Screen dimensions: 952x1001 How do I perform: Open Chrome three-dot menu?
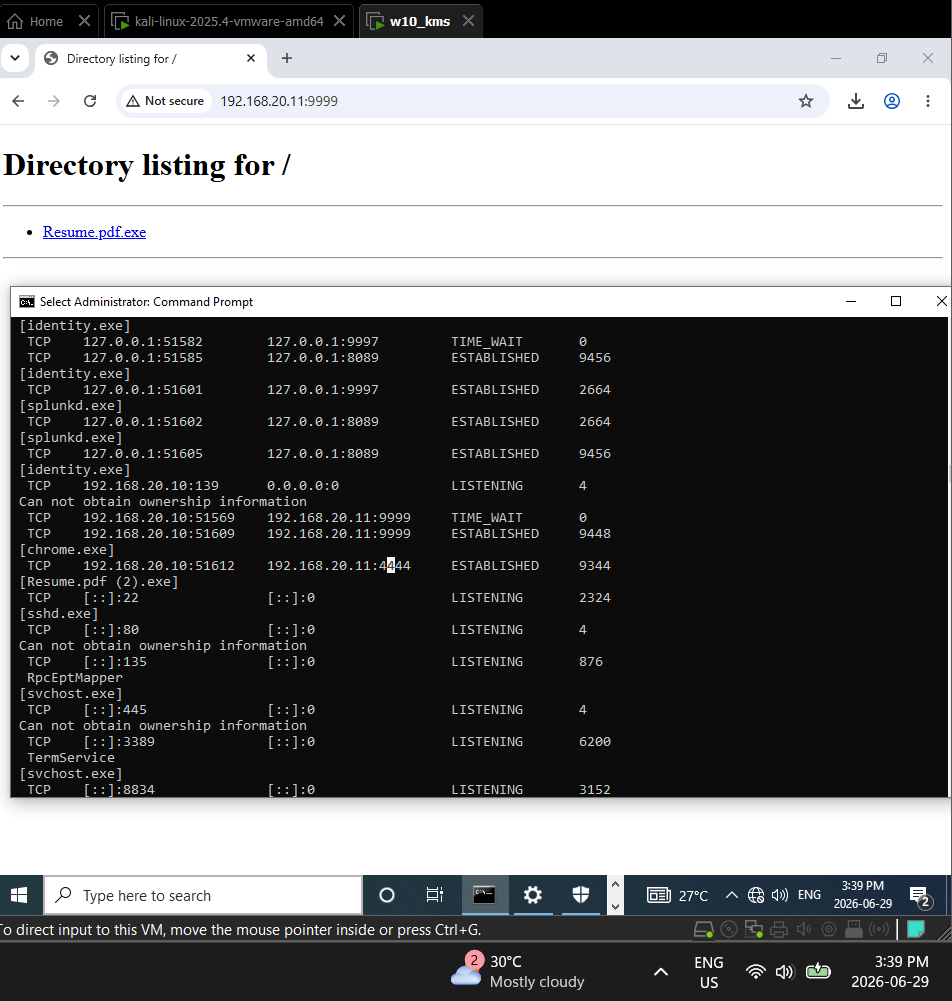(x=928, y=101)
